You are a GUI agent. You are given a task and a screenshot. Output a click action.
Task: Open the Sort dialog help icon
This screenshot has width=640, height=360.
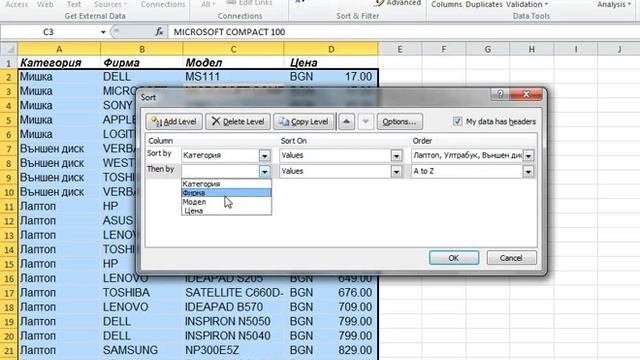pyautogui.click(x=500, y=94)
